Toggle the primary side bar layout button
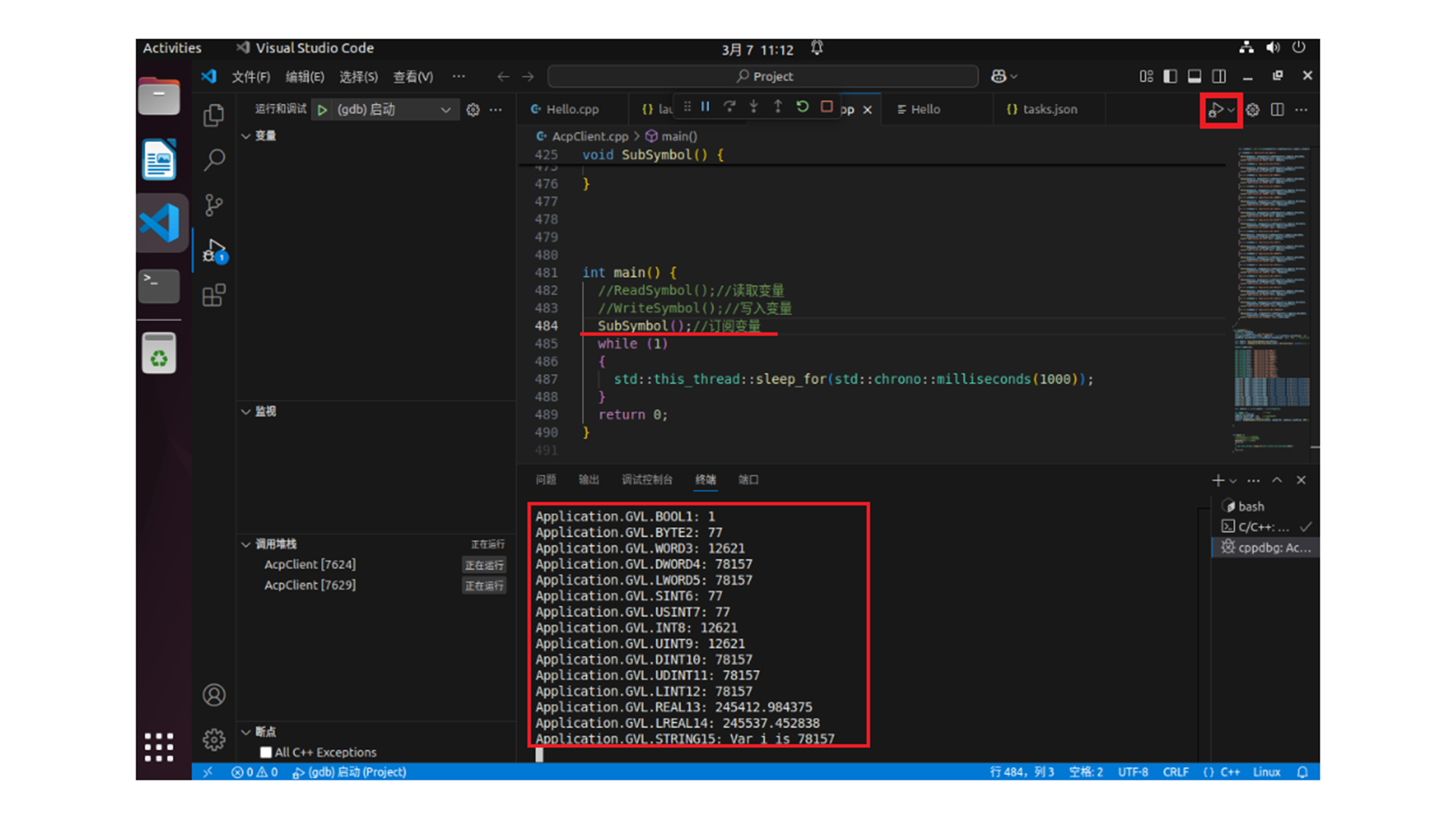 (1170, 76)
